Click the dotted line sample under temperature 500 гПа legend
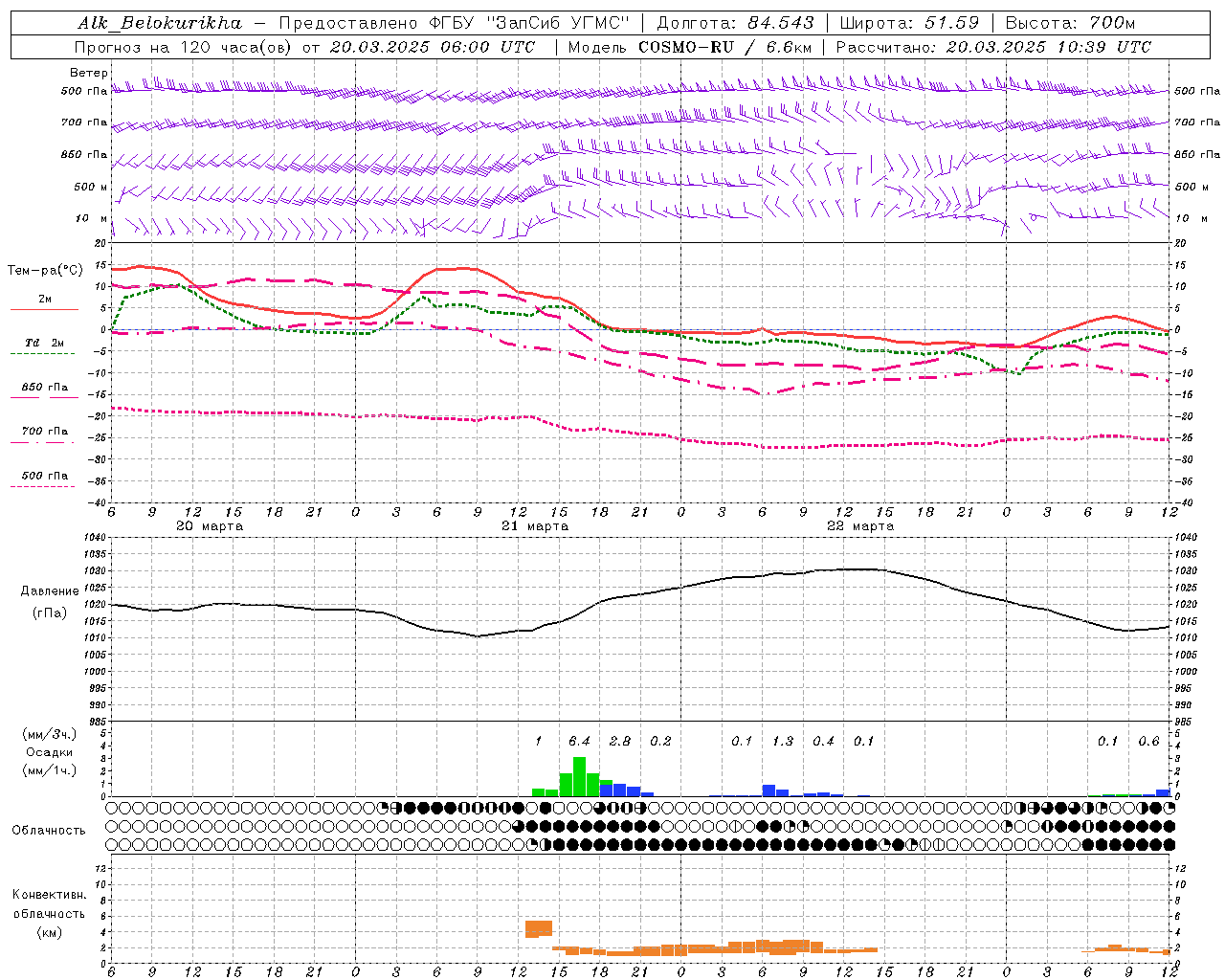 coord(42,486)
